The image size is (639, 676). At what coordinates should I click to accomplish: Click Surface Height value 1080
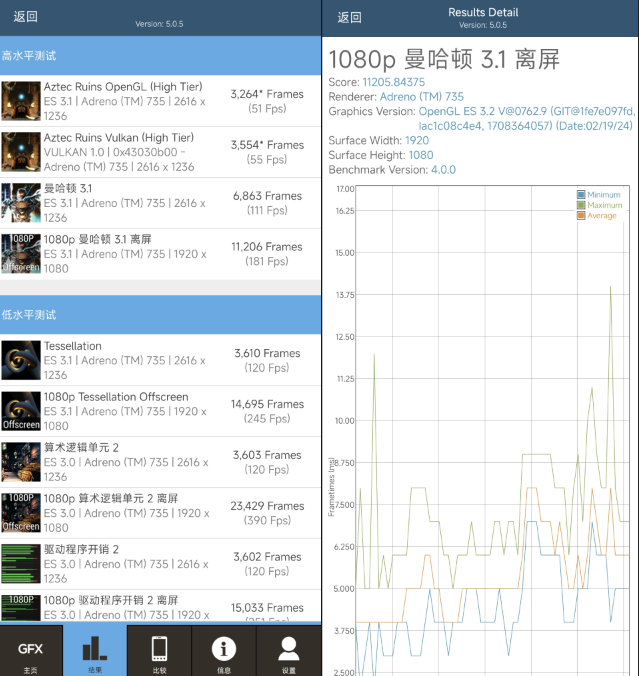click(x=421, y=155)
